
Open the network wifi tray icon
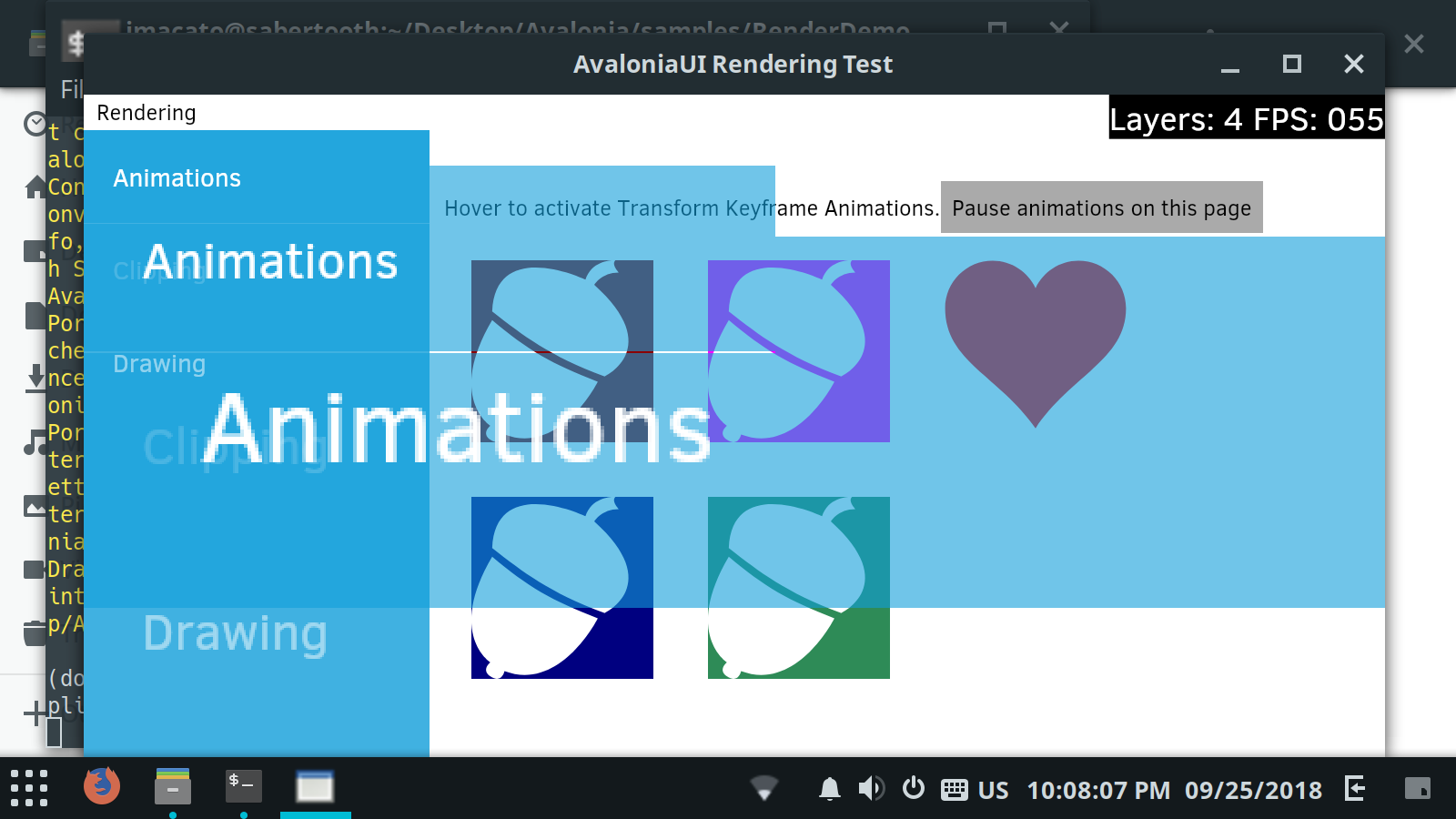764,788
